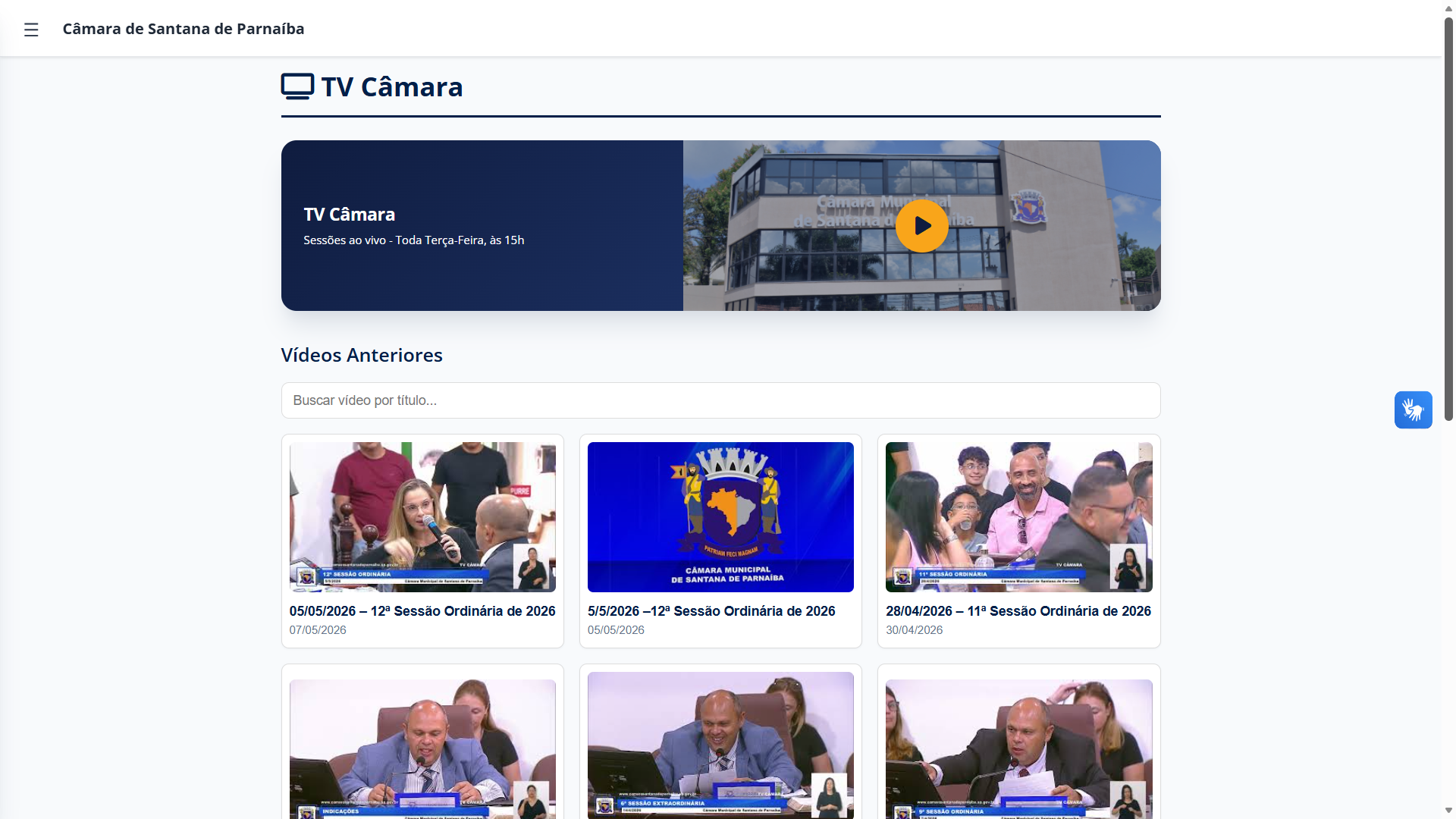
Task: Click the TV monitor icon beside TV Câmara
Action: tap(297, 86)
